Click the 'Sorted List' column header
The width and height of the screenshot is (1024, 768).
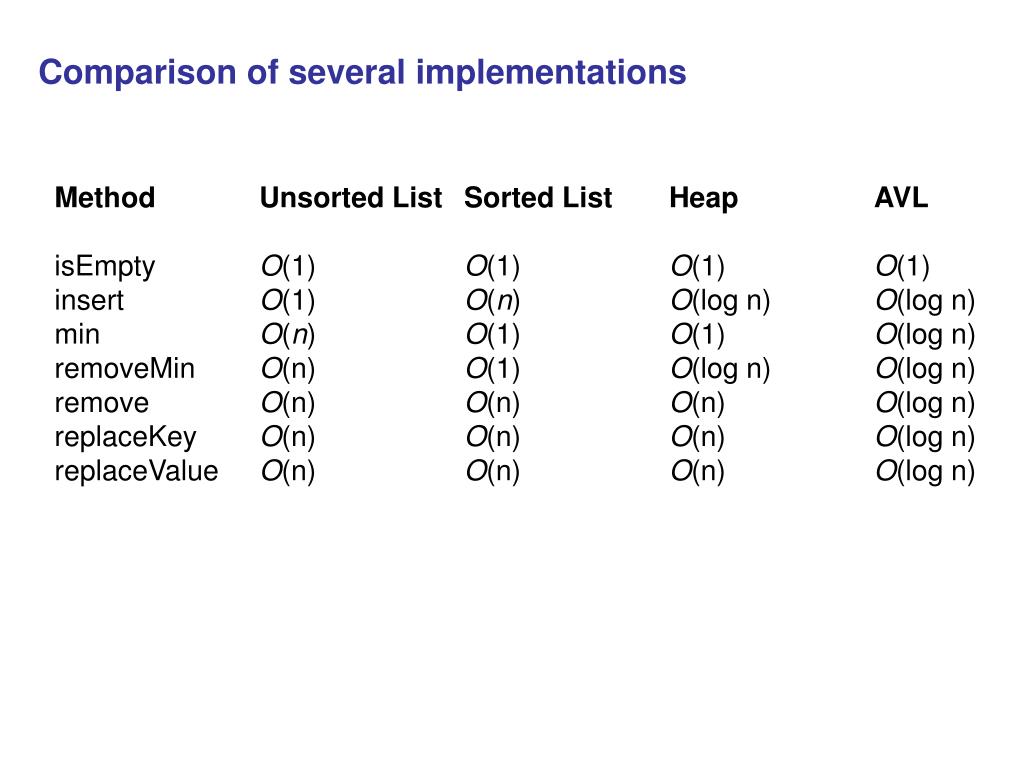pyautogui.click(x=538, y=197)
